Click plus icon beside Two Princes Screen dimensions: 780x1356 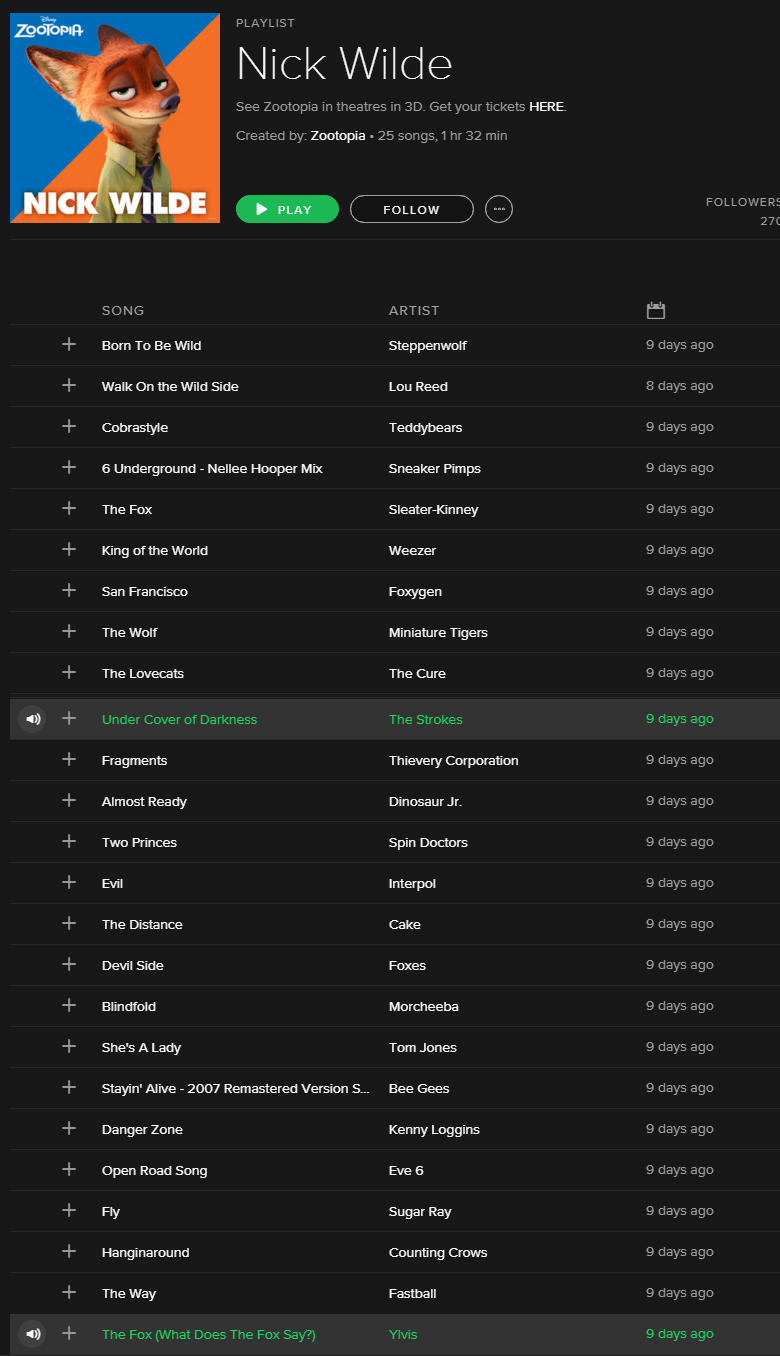pos(69,842)
